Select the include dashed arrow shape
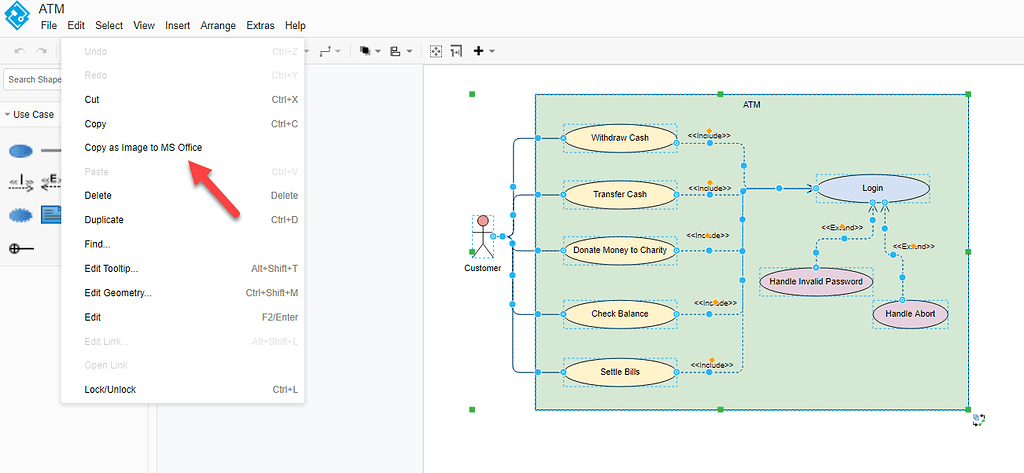This screenshot has height=473, width=1024. 21,182
